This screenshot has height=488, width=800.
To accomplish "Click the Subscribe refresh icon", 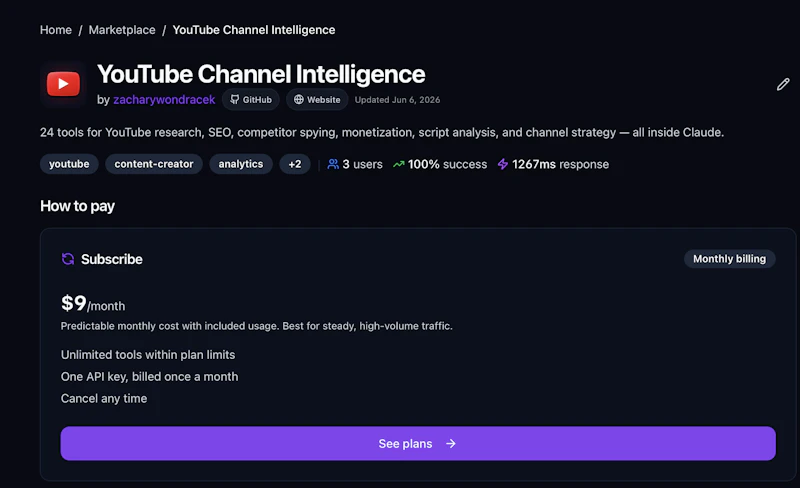I will click(x=68, y=259).
